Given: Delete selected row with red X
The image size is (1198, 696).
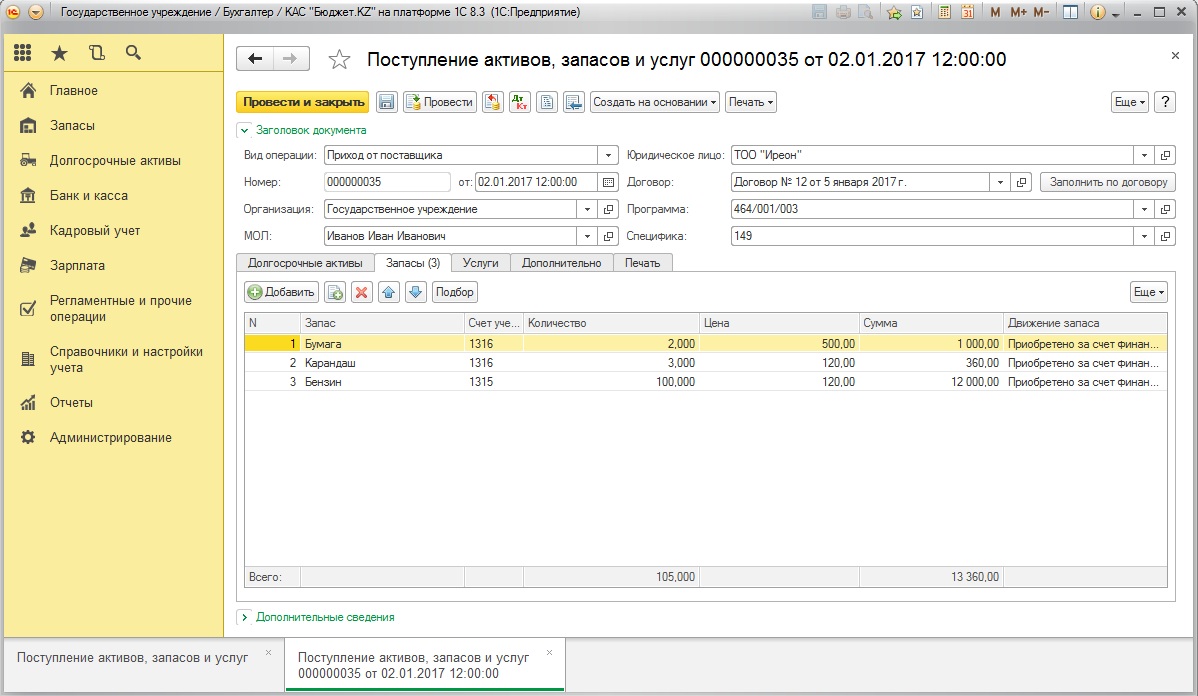Looking at the screenshot, I should tap(361, 292).
